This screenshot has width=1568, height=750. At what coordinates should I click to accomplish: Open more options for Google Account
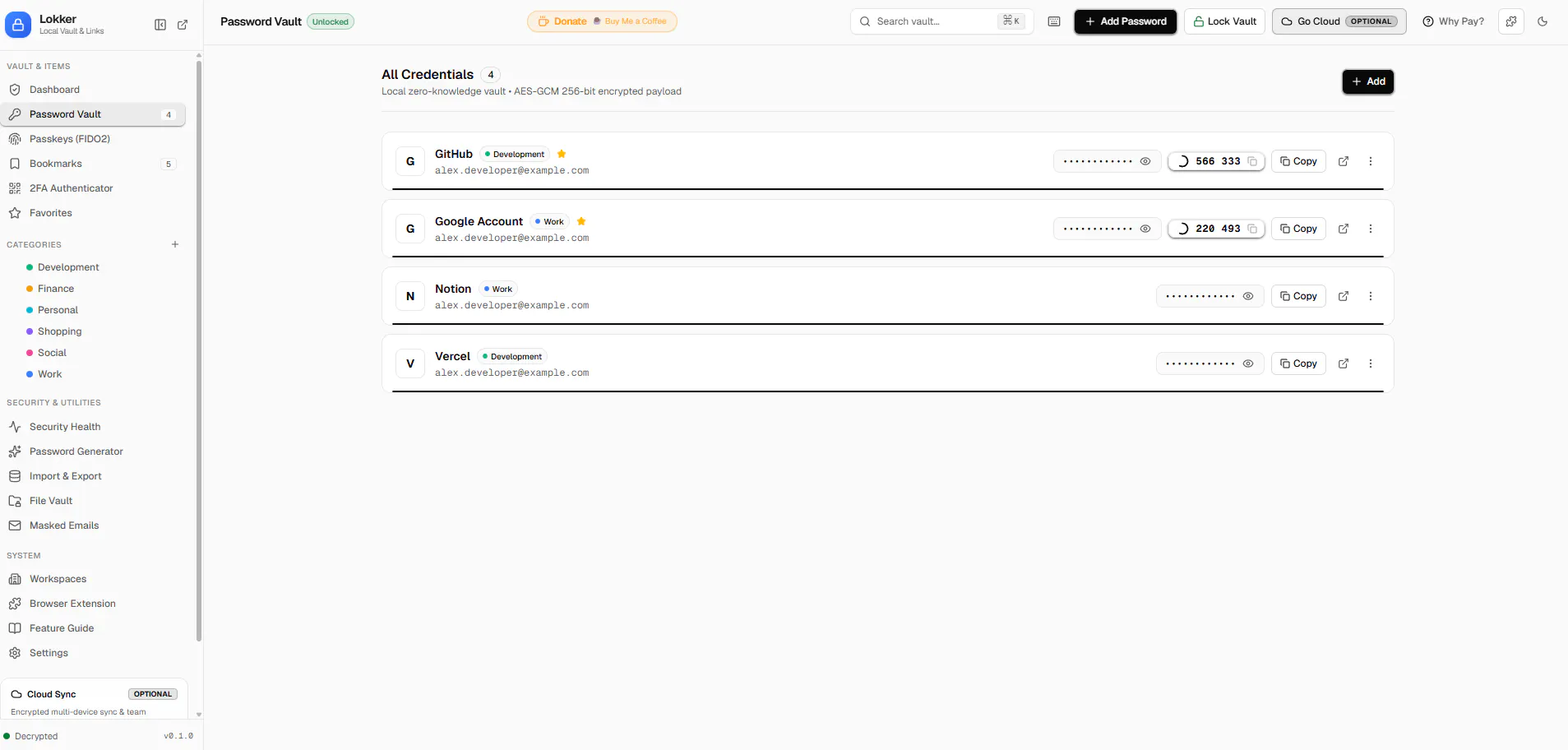(1371, 229)
